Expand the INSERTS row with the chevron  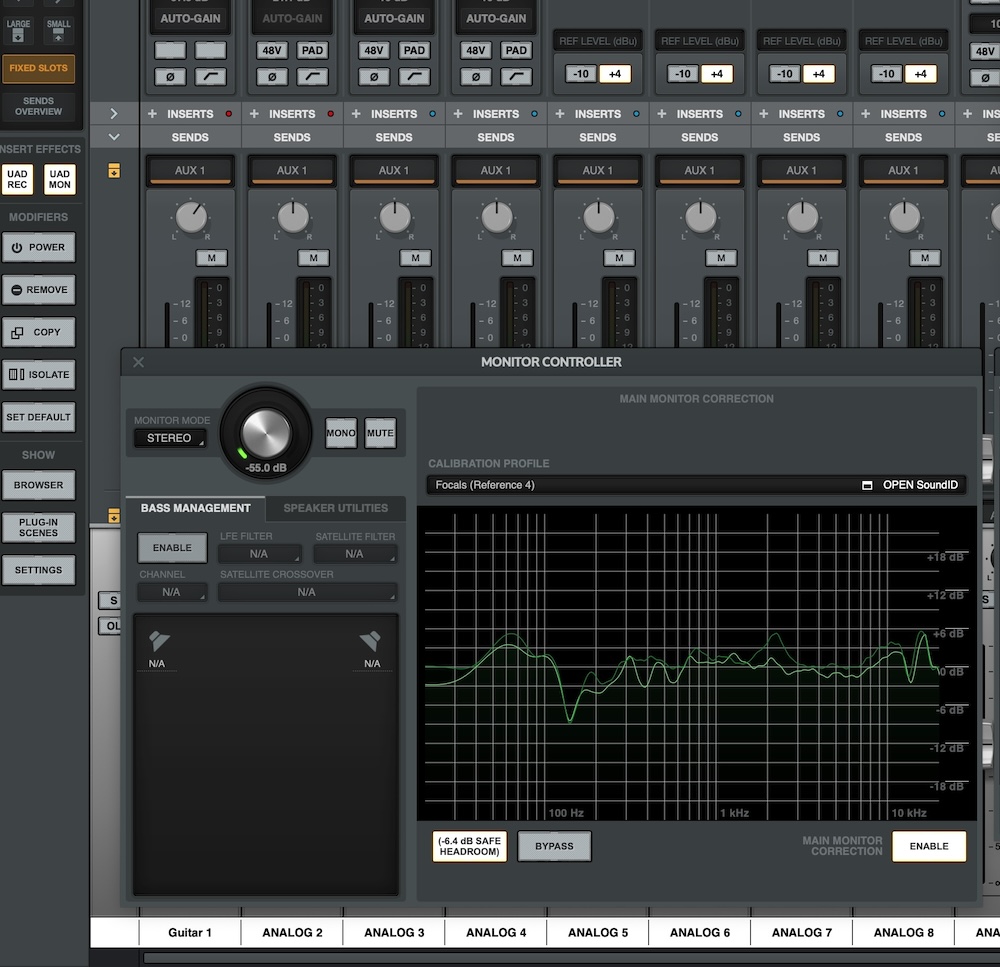(x=114, y=114)
